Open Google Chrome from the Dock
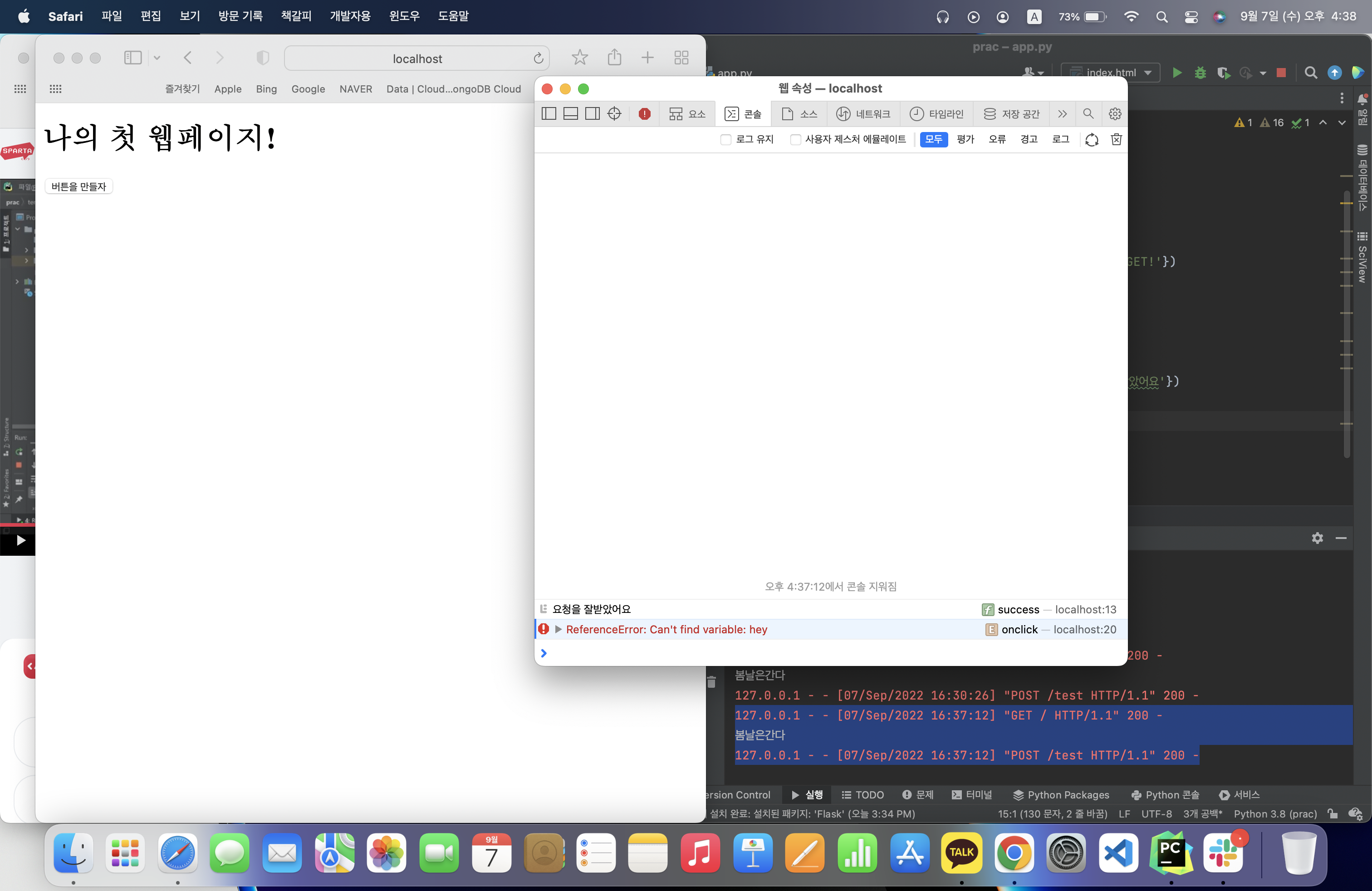Image resolution: width=1372 pixels, height=891 pixels. point(1014,853)
